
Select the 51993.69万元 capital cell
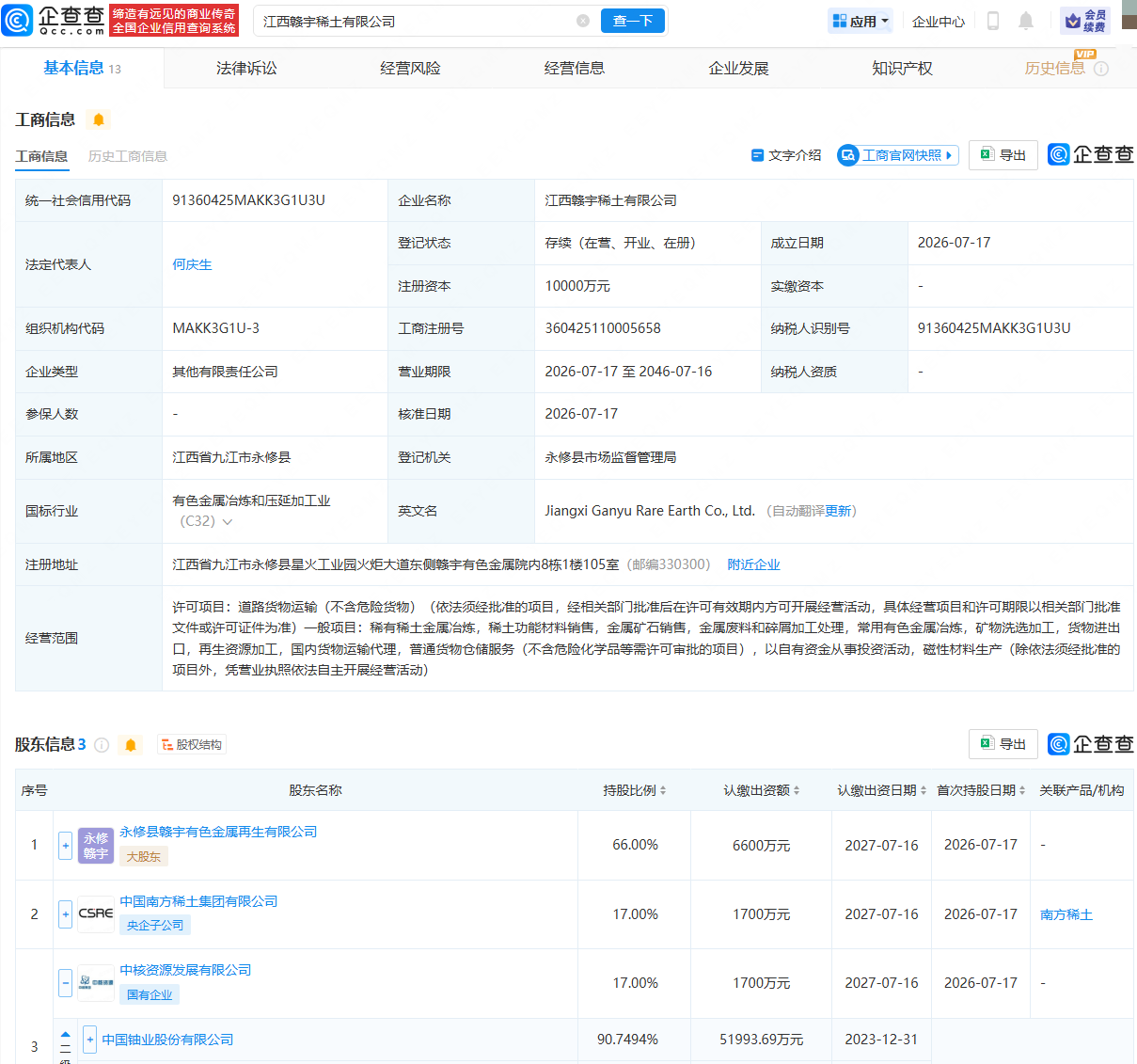(x=762, y=1040)
